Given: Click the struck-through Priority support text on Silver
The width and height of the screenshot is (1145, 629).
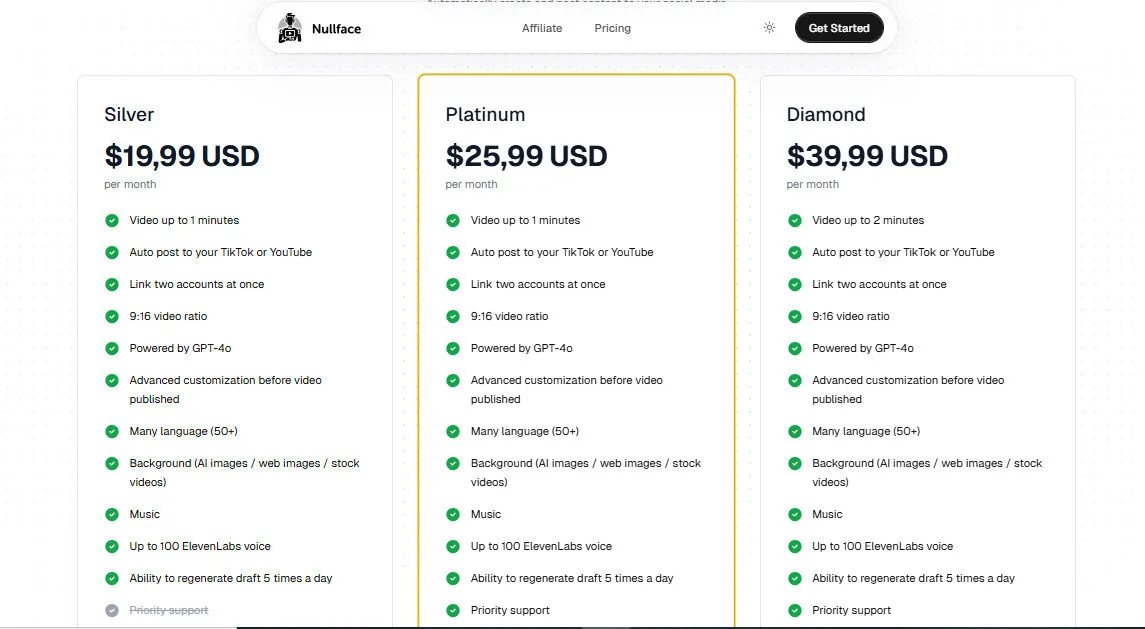Looking at the screenshot, I should (168, 610).
